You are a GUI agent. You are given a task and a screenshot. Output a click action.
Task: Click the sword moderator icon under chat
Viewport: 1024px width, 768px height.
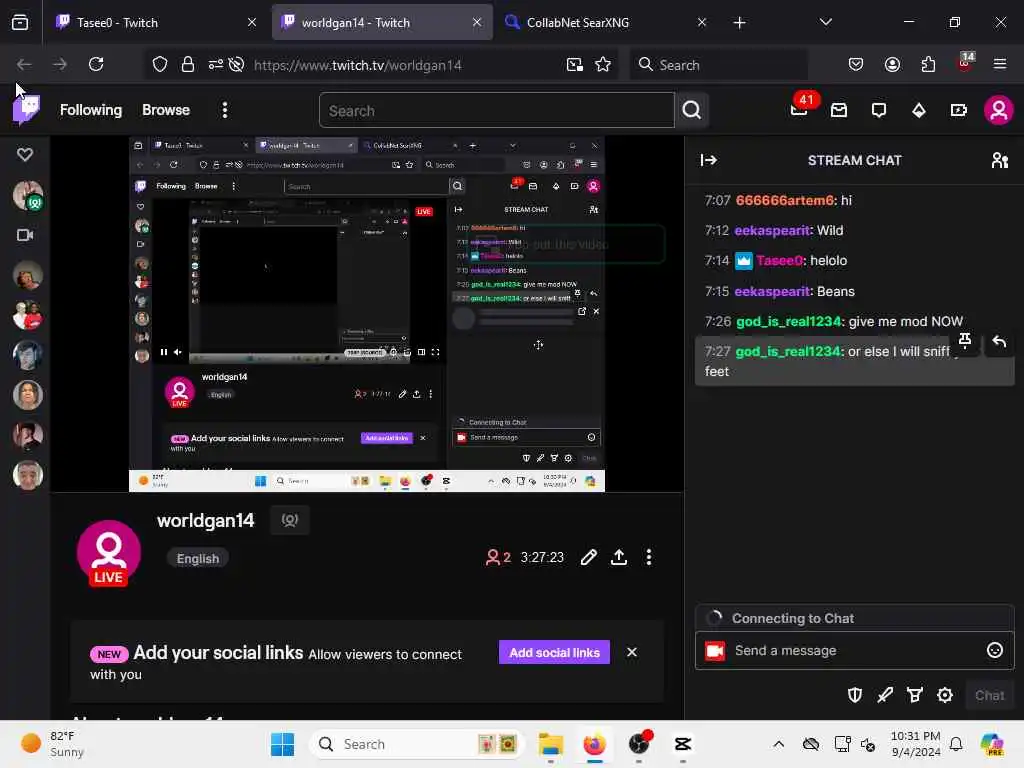point(885,695)
